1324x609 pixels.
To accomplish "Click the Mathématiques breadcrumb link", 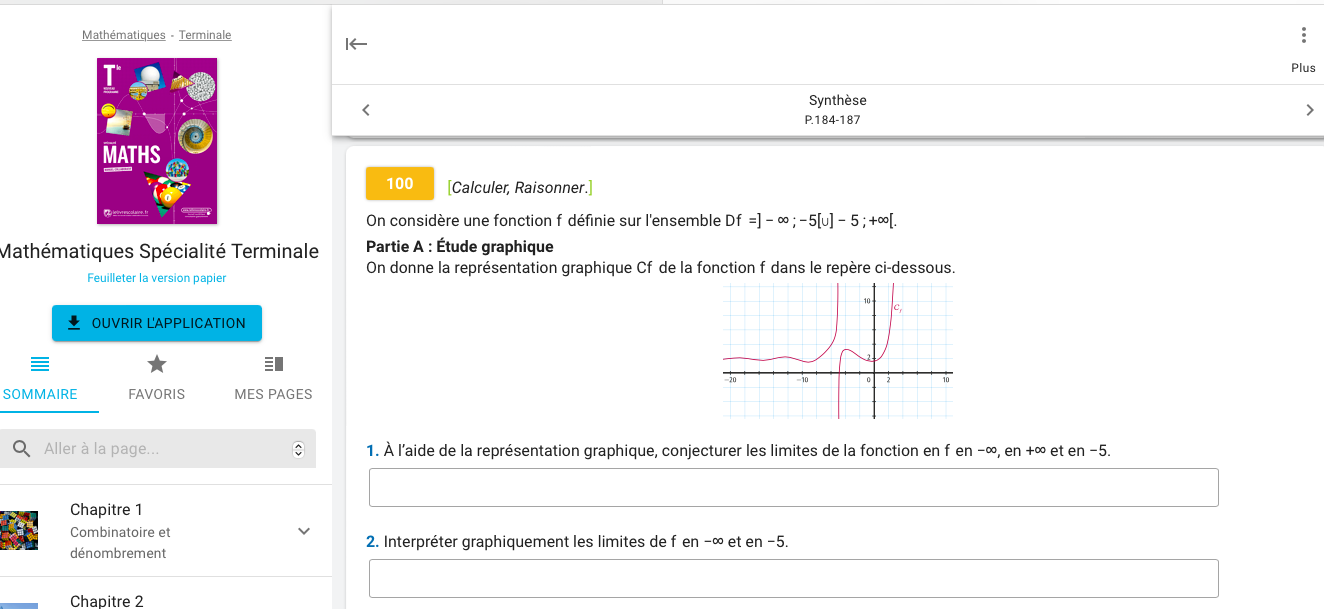I will (124, 35).
